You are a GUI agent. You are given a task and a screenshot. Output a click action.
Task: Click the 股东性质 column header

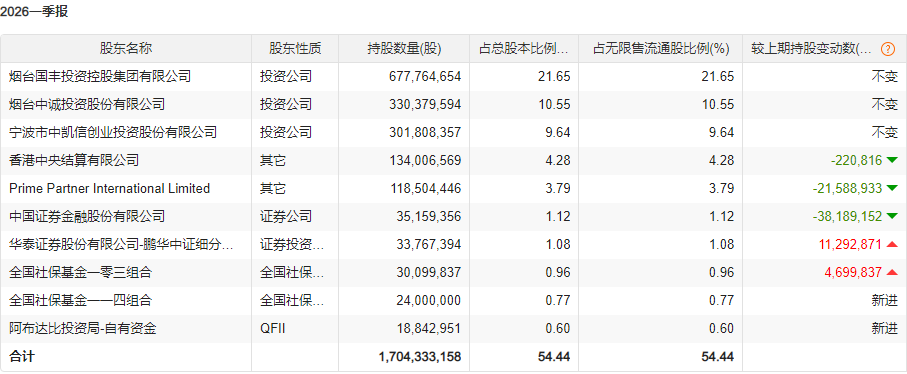pyautogui.click(x=295, y=49)
